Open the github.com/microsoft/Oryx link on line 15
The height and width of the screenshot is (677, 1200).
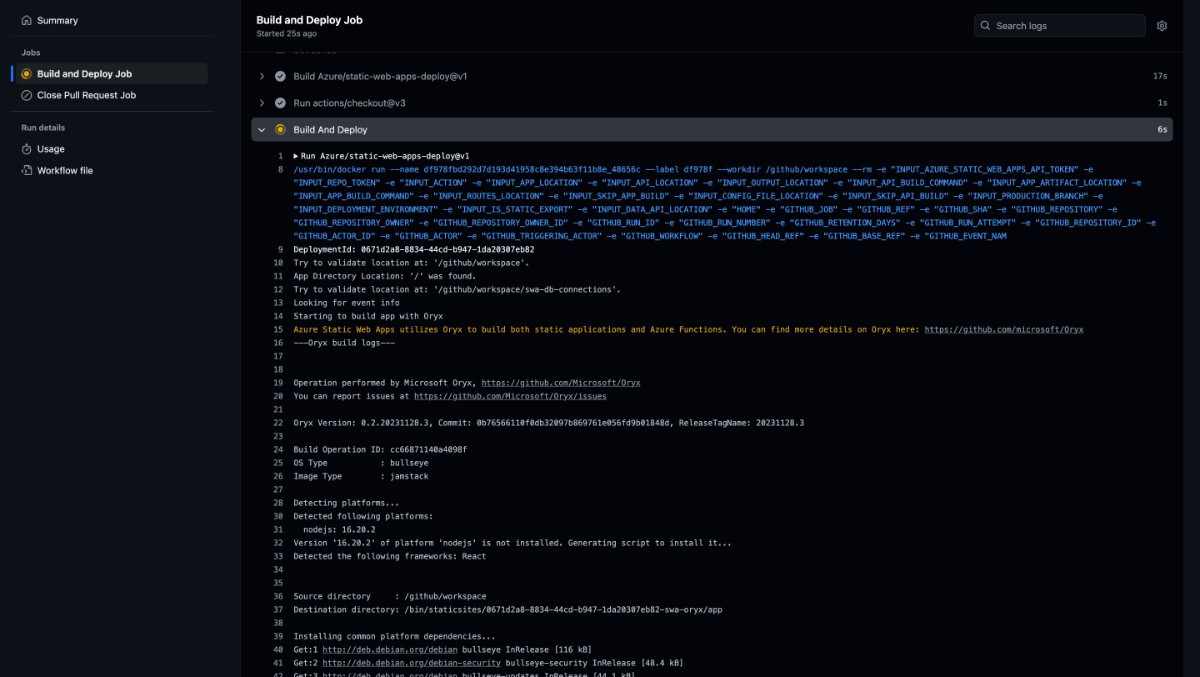click(x=1003, y=329)
